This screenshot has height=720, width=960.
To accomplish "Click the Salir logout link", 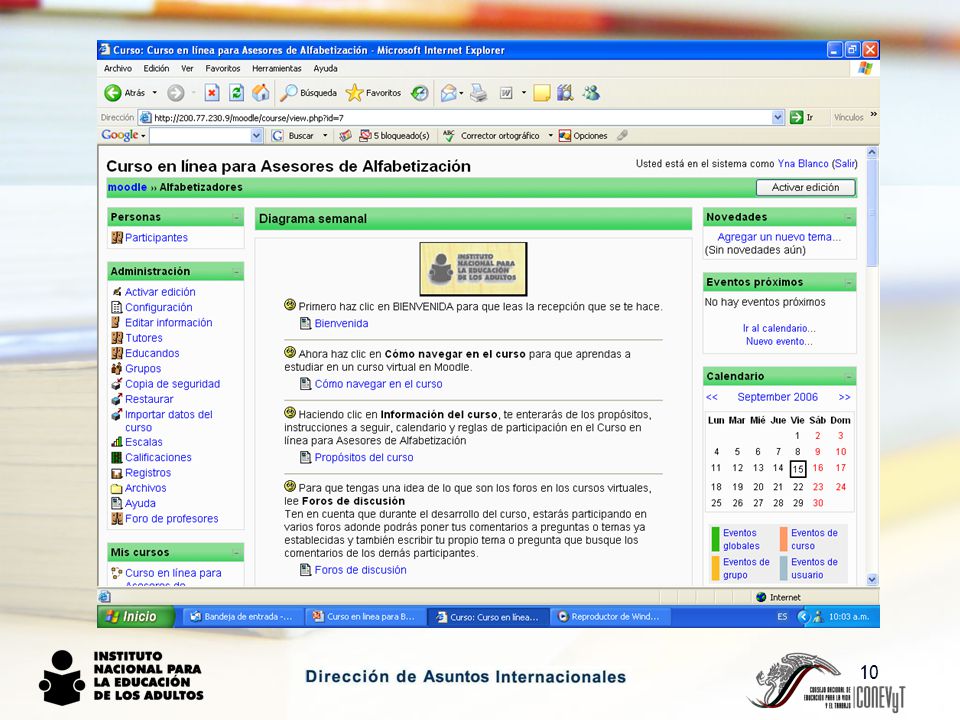I will coord(844,163).
